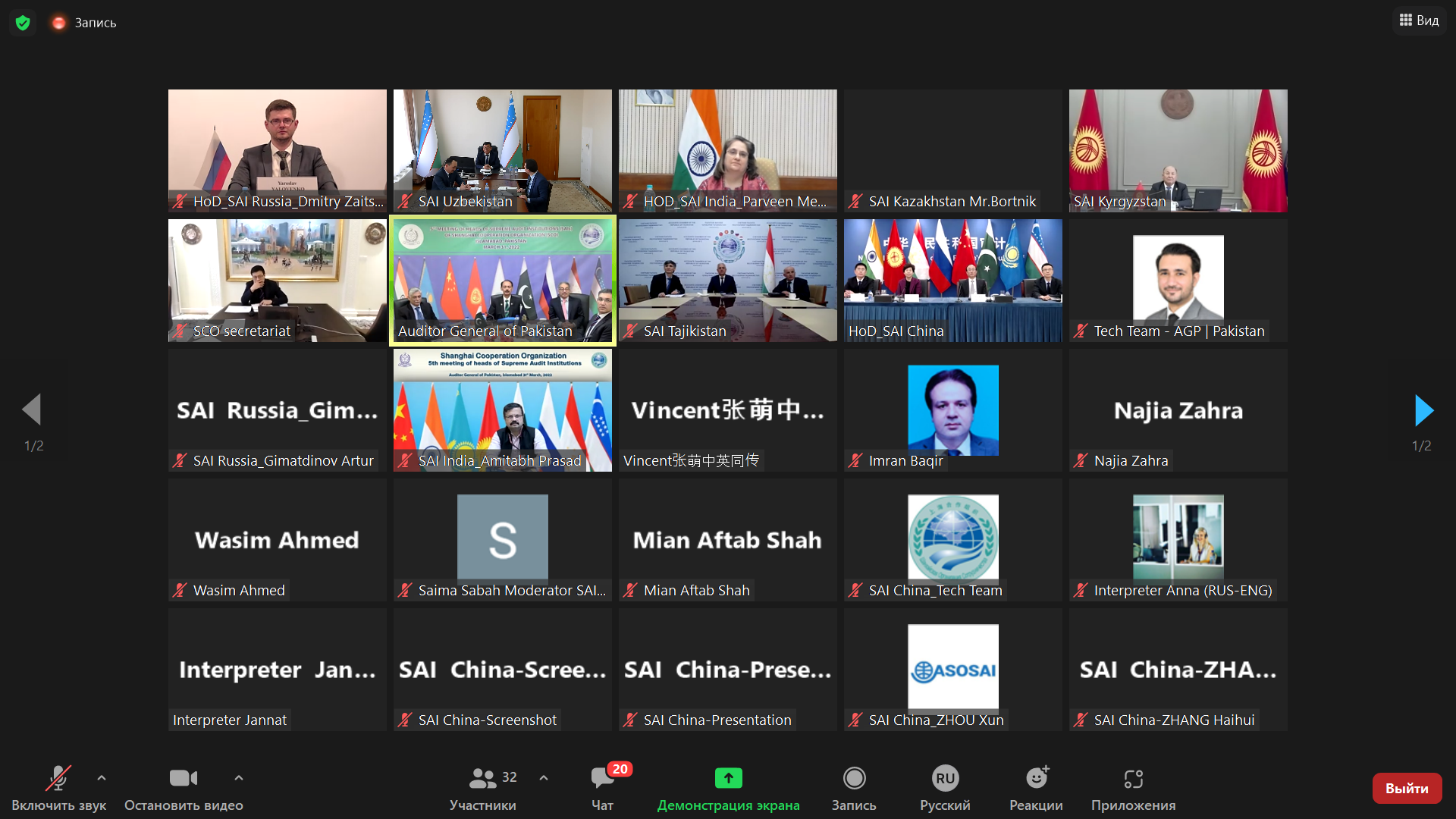The width and height of the screenshot is (1456, 819).
Task: Go to previous page of participants
Action: 32,410
